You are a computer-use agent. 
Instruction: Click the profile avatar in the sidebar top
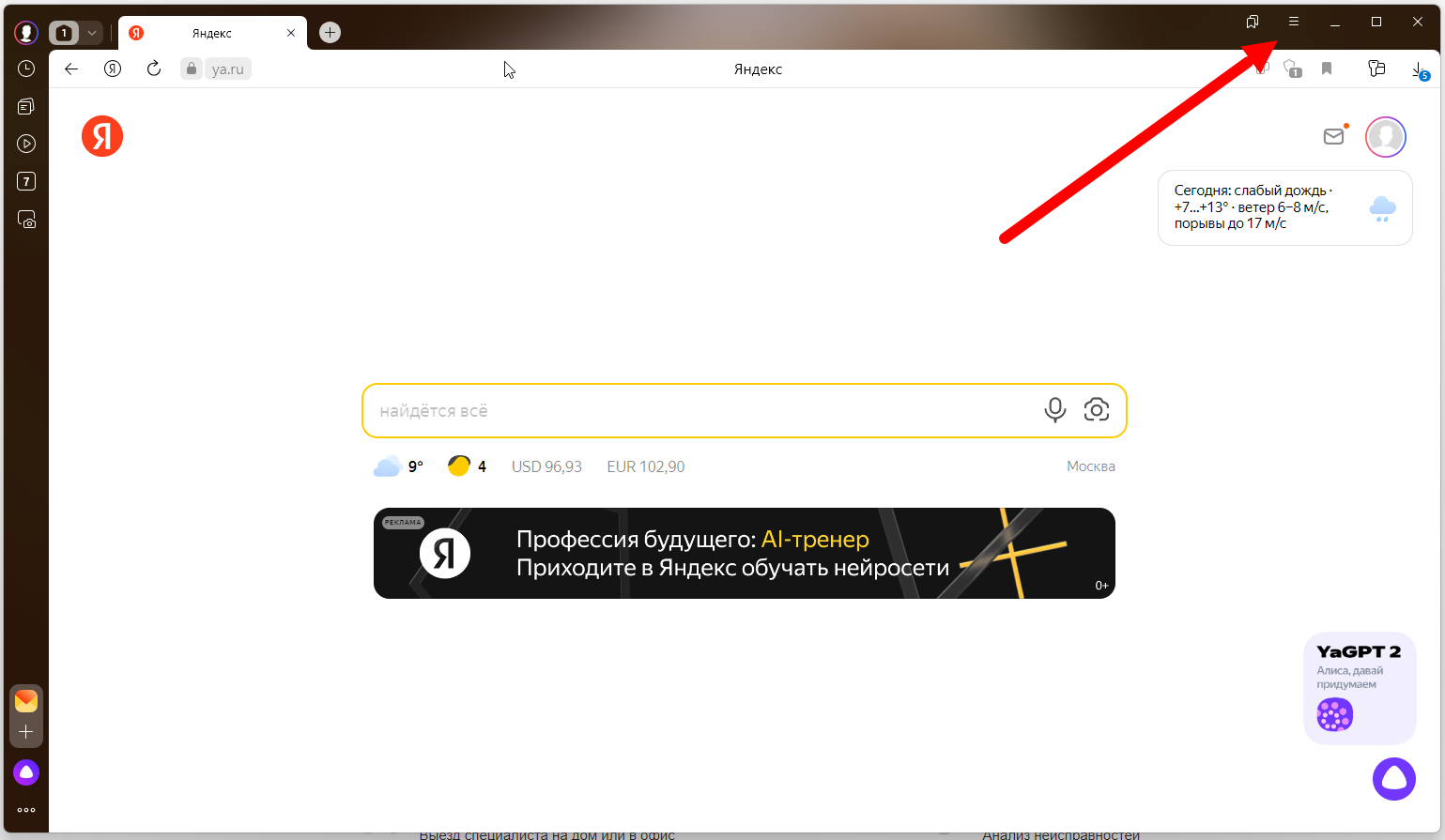pos(26,33)
